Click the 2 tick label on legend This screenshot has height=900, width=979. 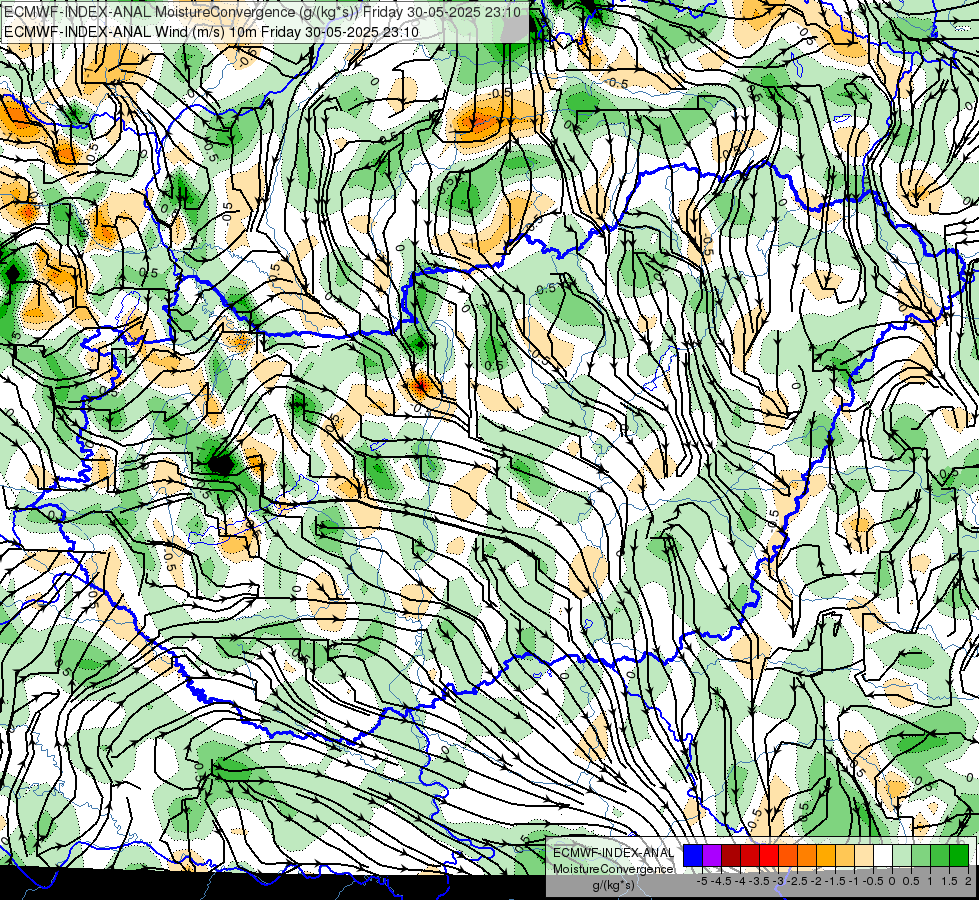968,881
